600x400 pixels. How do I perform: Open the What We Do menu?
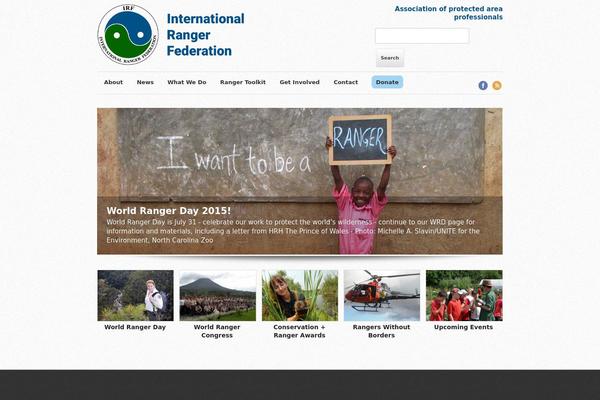[187, 82]
